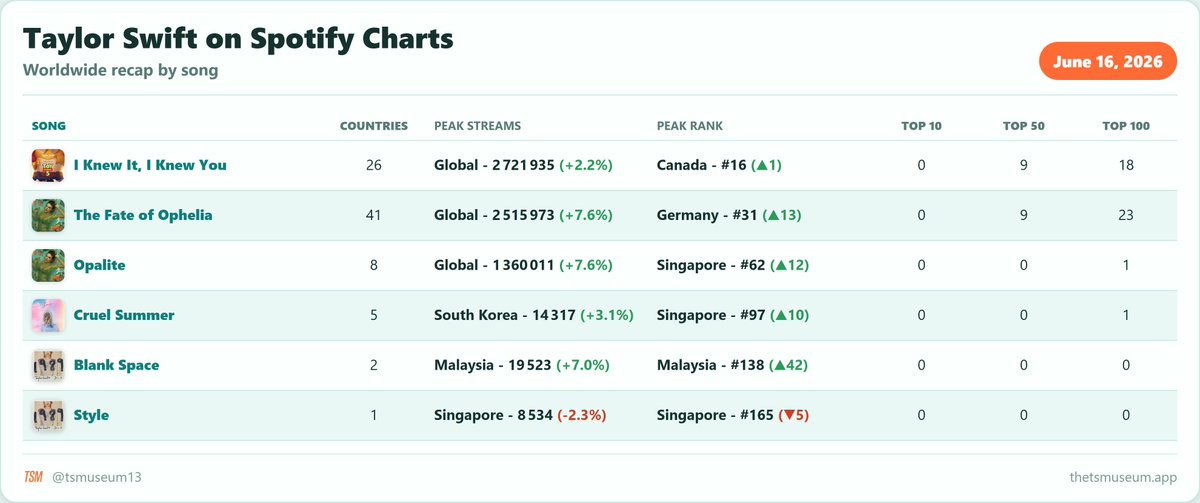The image size is (1200, 503).
Task: Click the Worldwide recap by song subtitle
Action: click(120, 71)
